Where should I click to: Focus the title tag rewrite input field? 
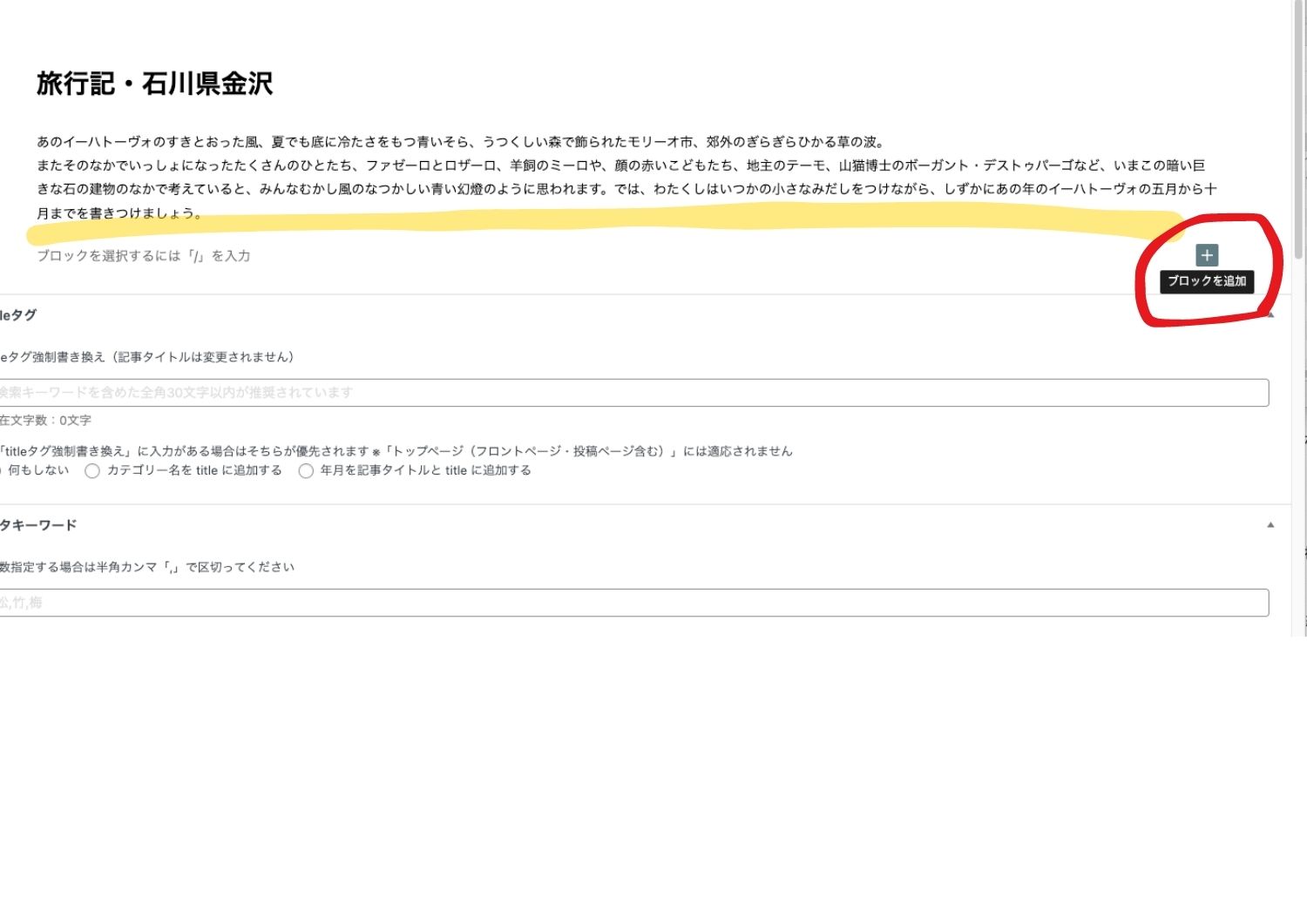tap(634, 393)
